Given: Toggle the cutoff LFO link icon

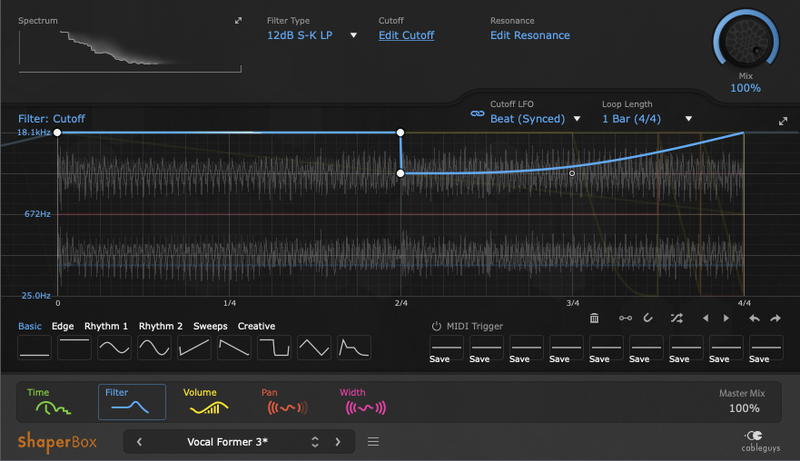Looking at the screenshot, I should click(x=477, y=114).
